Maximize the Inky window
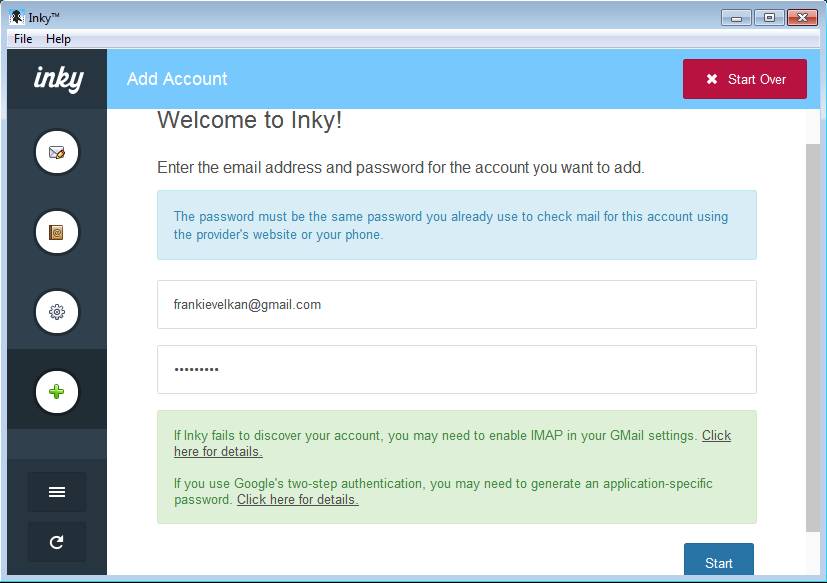The width and height of the screenshot is (827, 583). pyautogui.click(x=769, y=18)
